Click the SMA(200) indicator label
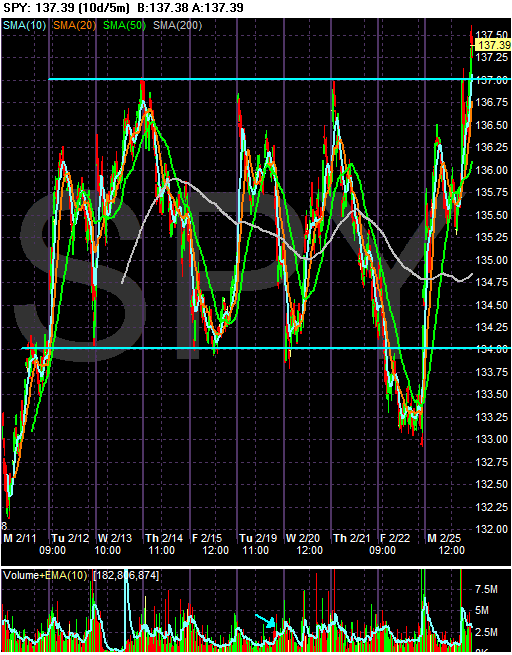The height and width of the screenshot is (655, 512). click(177, 26)
